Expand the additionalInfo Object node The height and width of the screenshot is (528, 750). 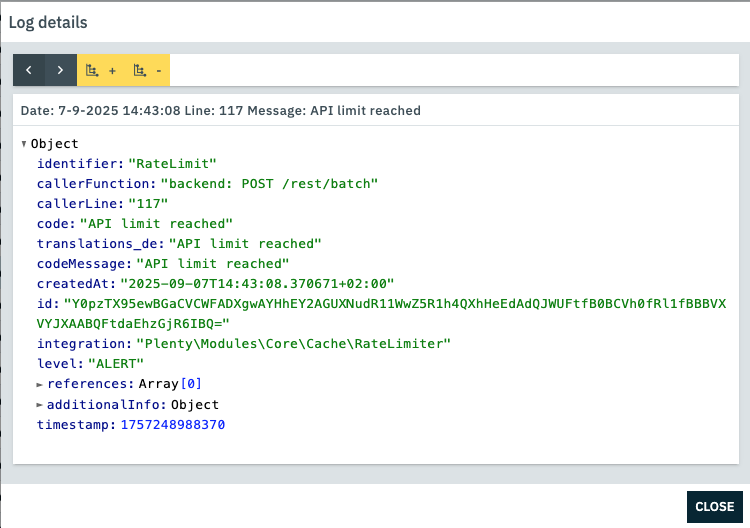click(x=40, y=405)
